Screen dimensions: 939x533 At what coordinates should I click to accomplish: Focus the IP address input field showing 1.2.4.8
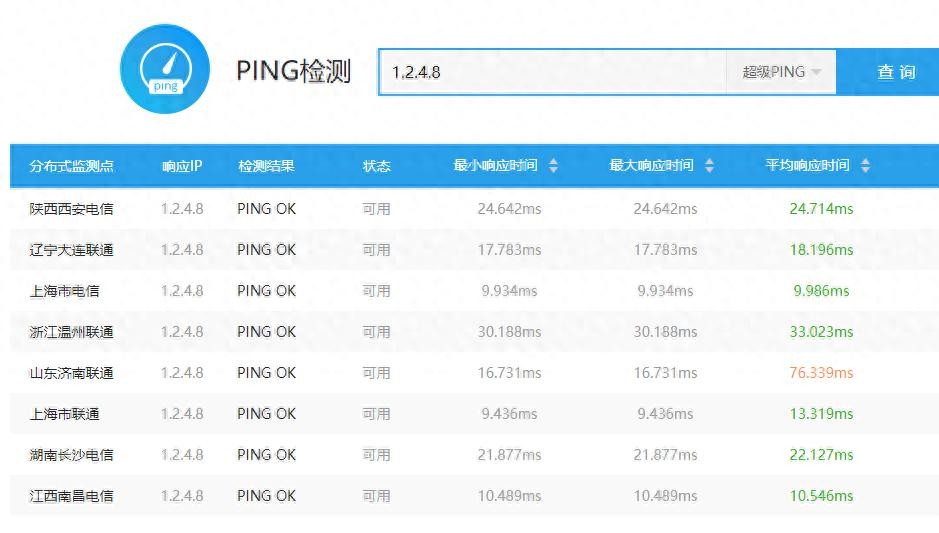[x=552, y=72]
